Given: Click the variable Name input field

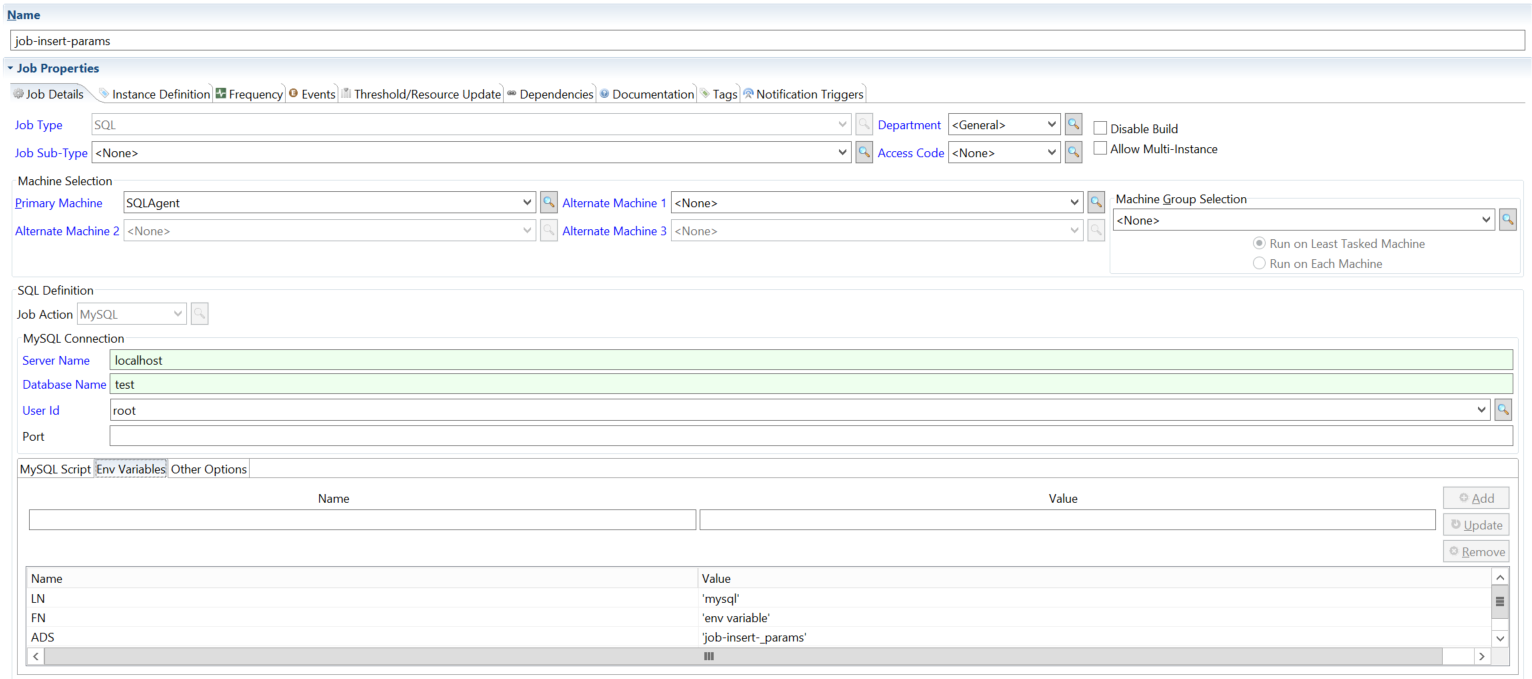Looking at the screenshot, I should 362,520.
